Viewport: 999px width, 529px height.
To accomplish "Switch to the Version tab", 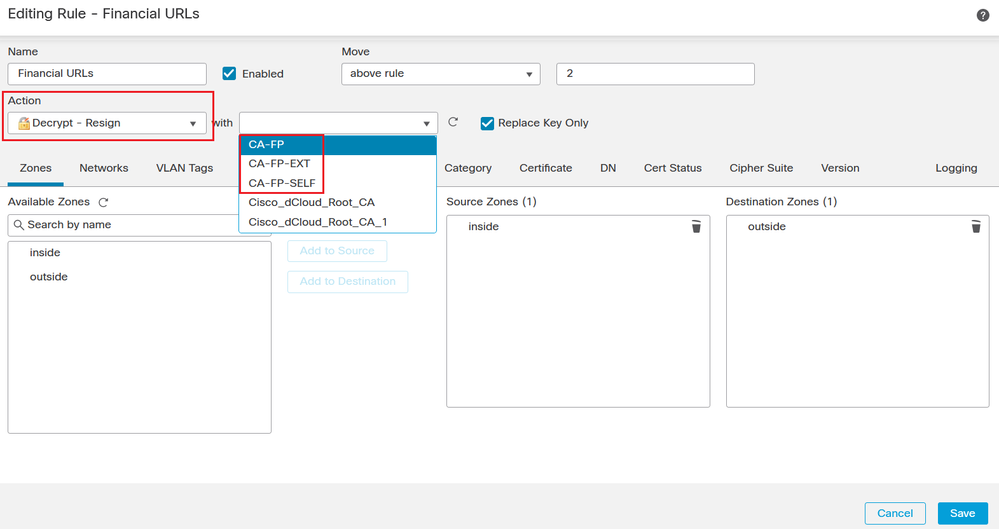I will 840,168.
